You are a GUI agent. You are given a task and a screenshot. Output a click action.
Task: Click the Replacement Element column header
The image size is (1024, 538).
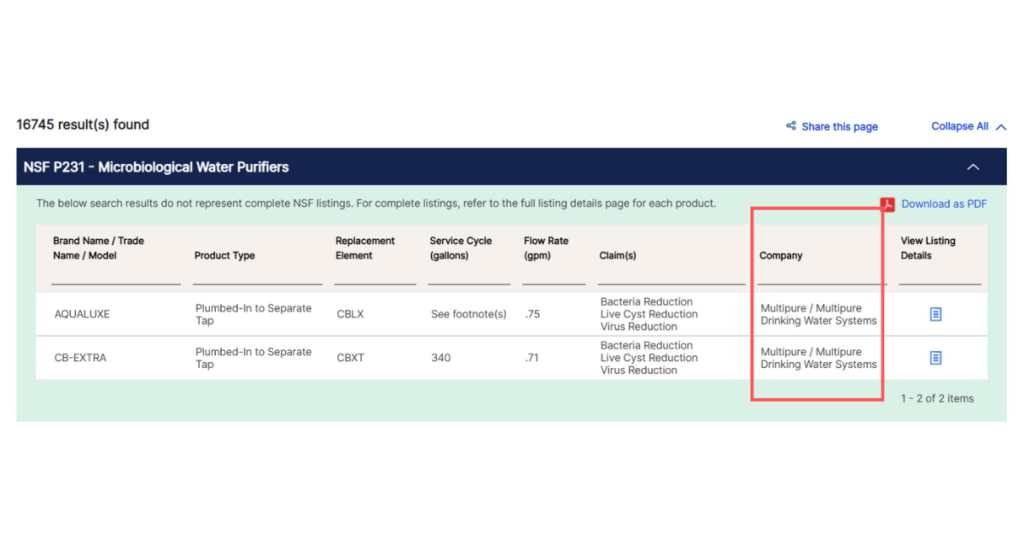tap(365, 248)
